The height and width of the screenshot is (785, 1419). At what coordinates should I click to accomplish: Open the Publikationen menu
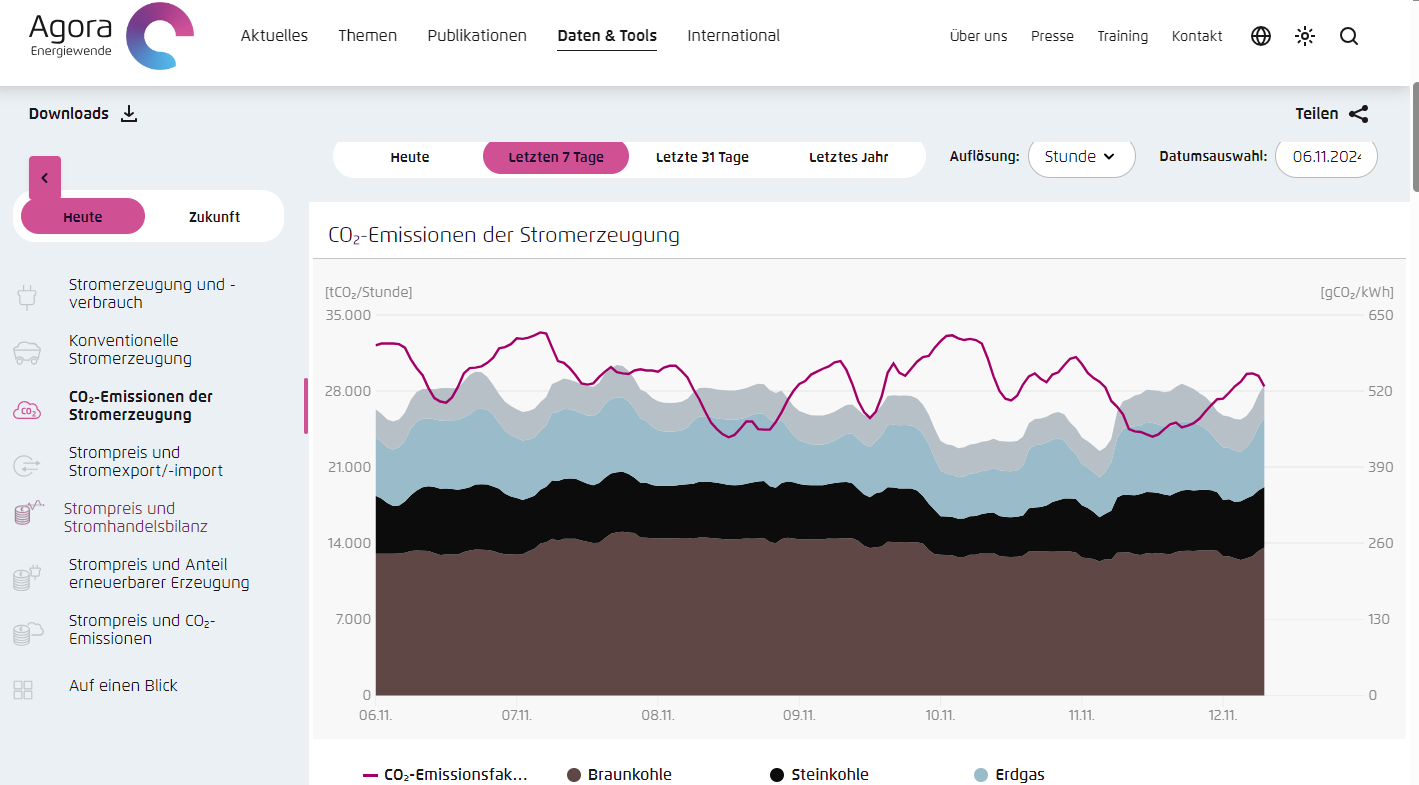coord(477,36)
